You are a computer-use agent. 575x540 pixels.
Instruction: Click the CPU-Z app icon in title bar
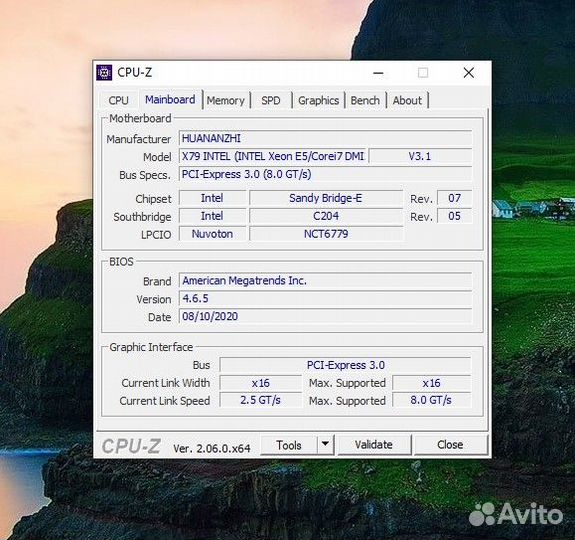click(104, 73)
